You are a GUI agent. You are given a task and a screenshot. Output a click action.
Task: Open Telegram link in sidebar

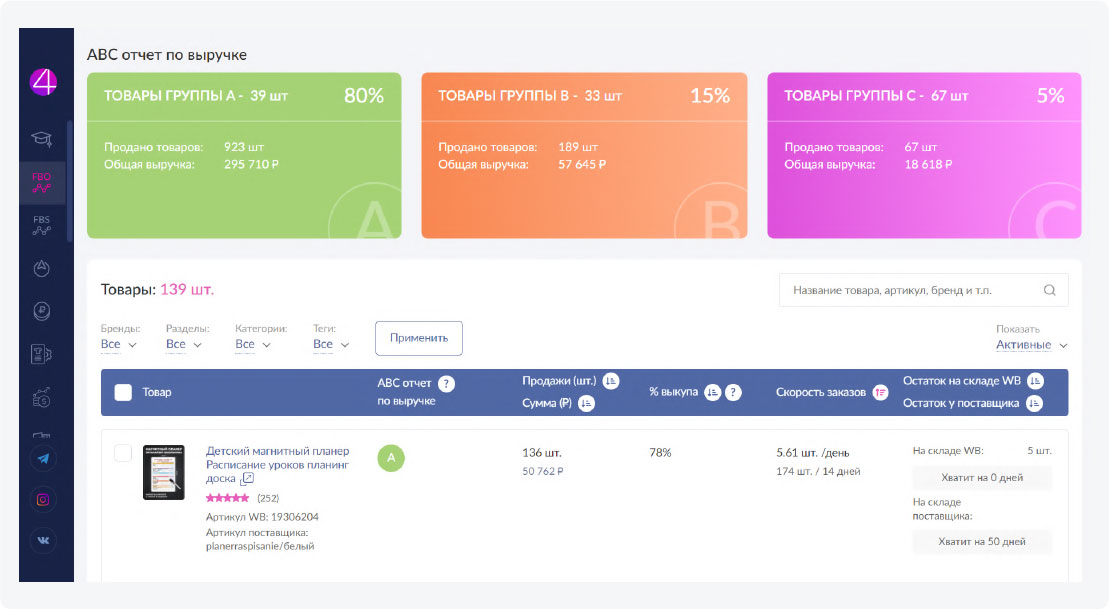[x=43, y=458]
